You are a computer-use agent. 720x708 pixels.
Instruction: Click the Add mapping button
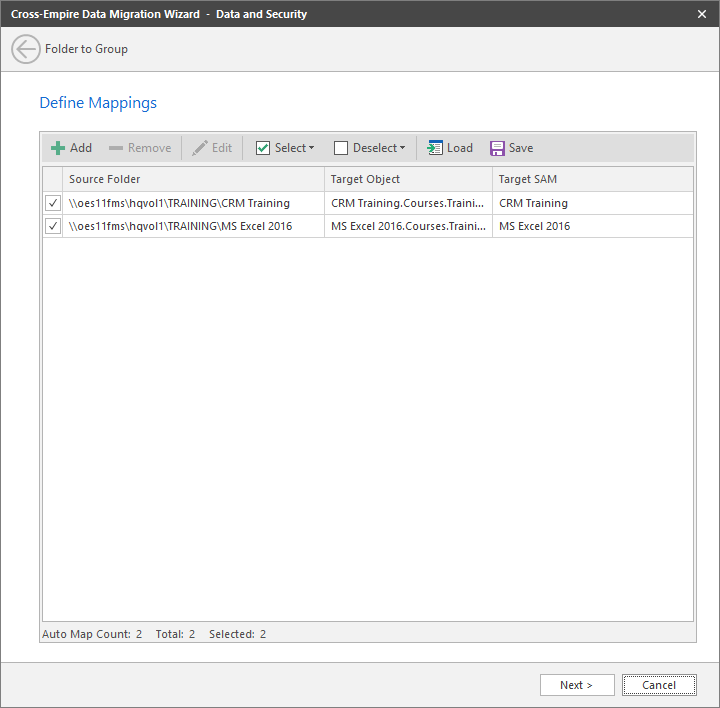[72, 148]
